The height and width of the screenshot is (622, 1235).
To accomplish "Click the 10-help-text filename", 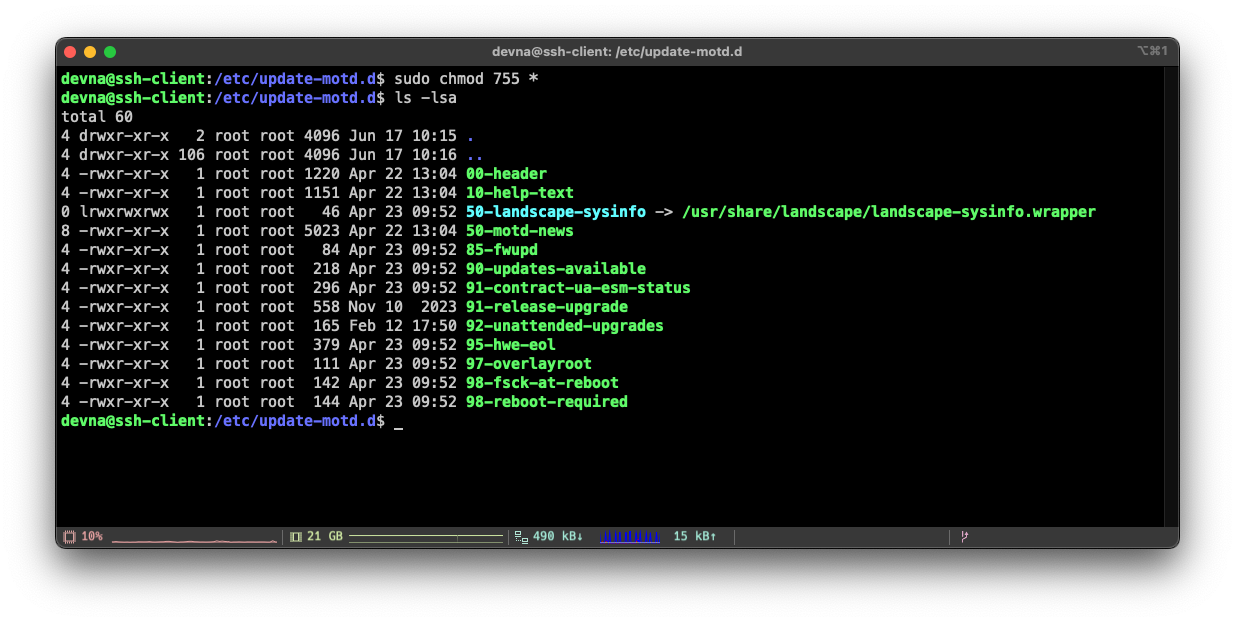I will 520,193.
